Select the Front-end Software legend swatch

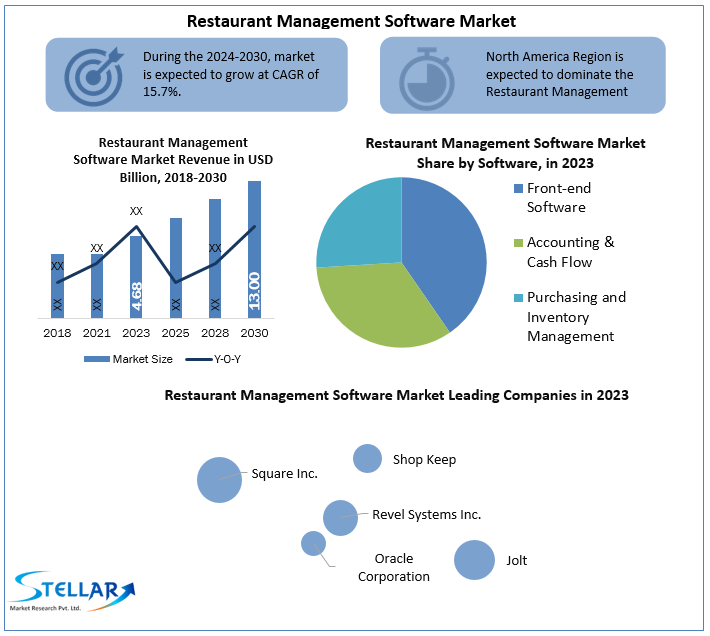(518, 188)
